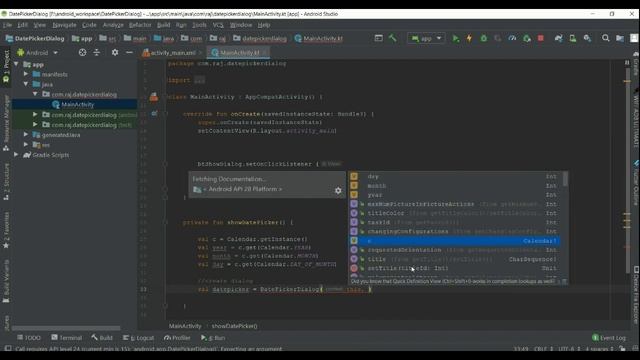This screenshot has height=360, width=640.
Task: Click the Project tree horizontal scrollbar
Action: coord(66,328)
